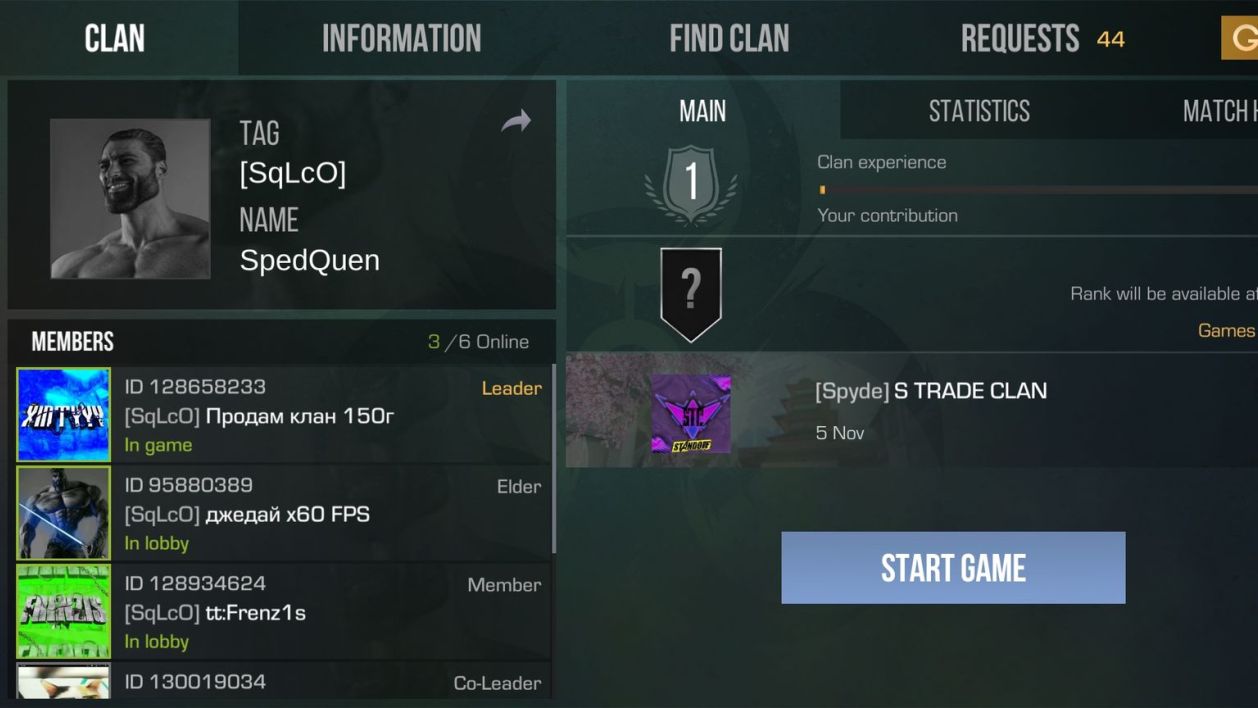Image resolution: width=1258 pixels, height=708 pixels.
Task: Switch to the STATISTICS sub-tab
Action: pyautogui.click(x=979, y=111)
